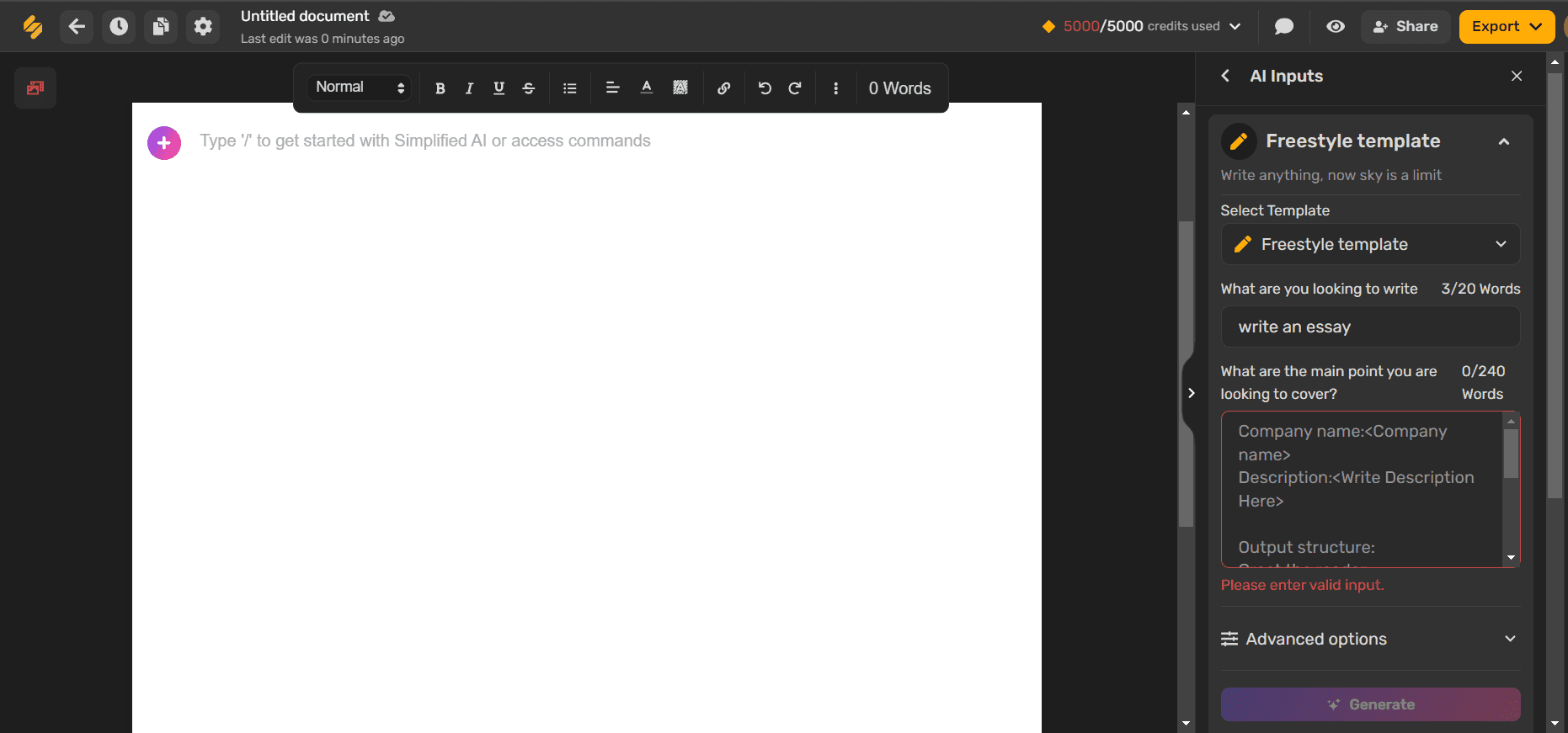Insert a hyperlink
The height and width of the screenshot is (733, 1568).
coord(723,88)
